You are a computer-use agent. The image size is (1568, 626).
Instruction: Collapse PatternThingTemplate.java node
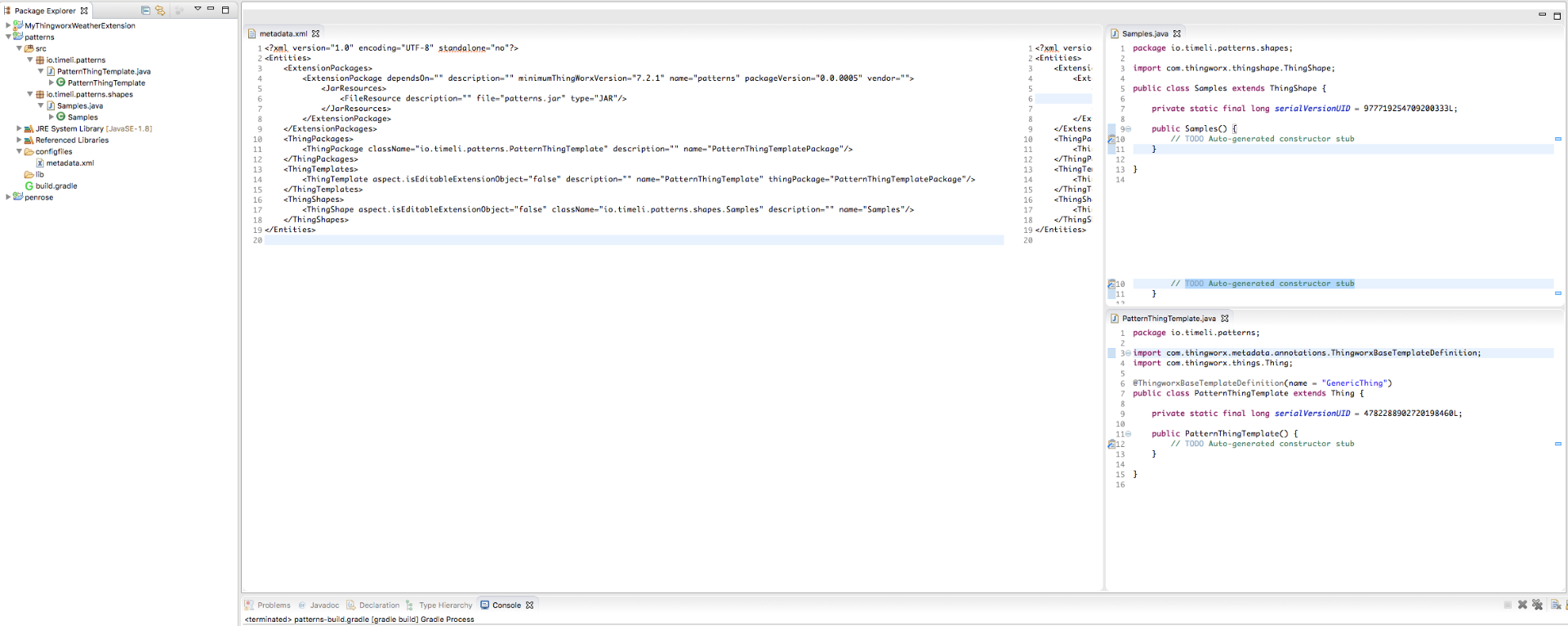coord(41,71)
